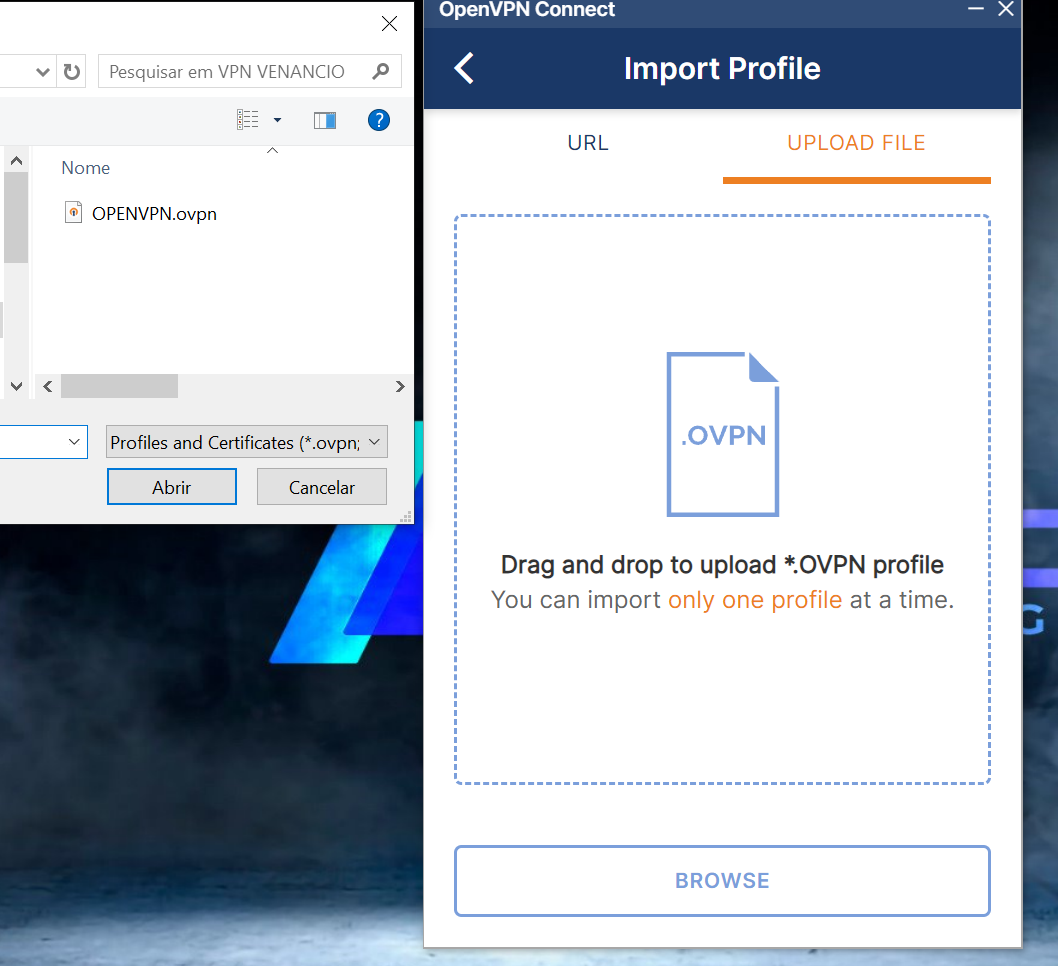Close the OpenVPN Connect window
This screenshot has height=966, width=1058.
(1006, 9)
